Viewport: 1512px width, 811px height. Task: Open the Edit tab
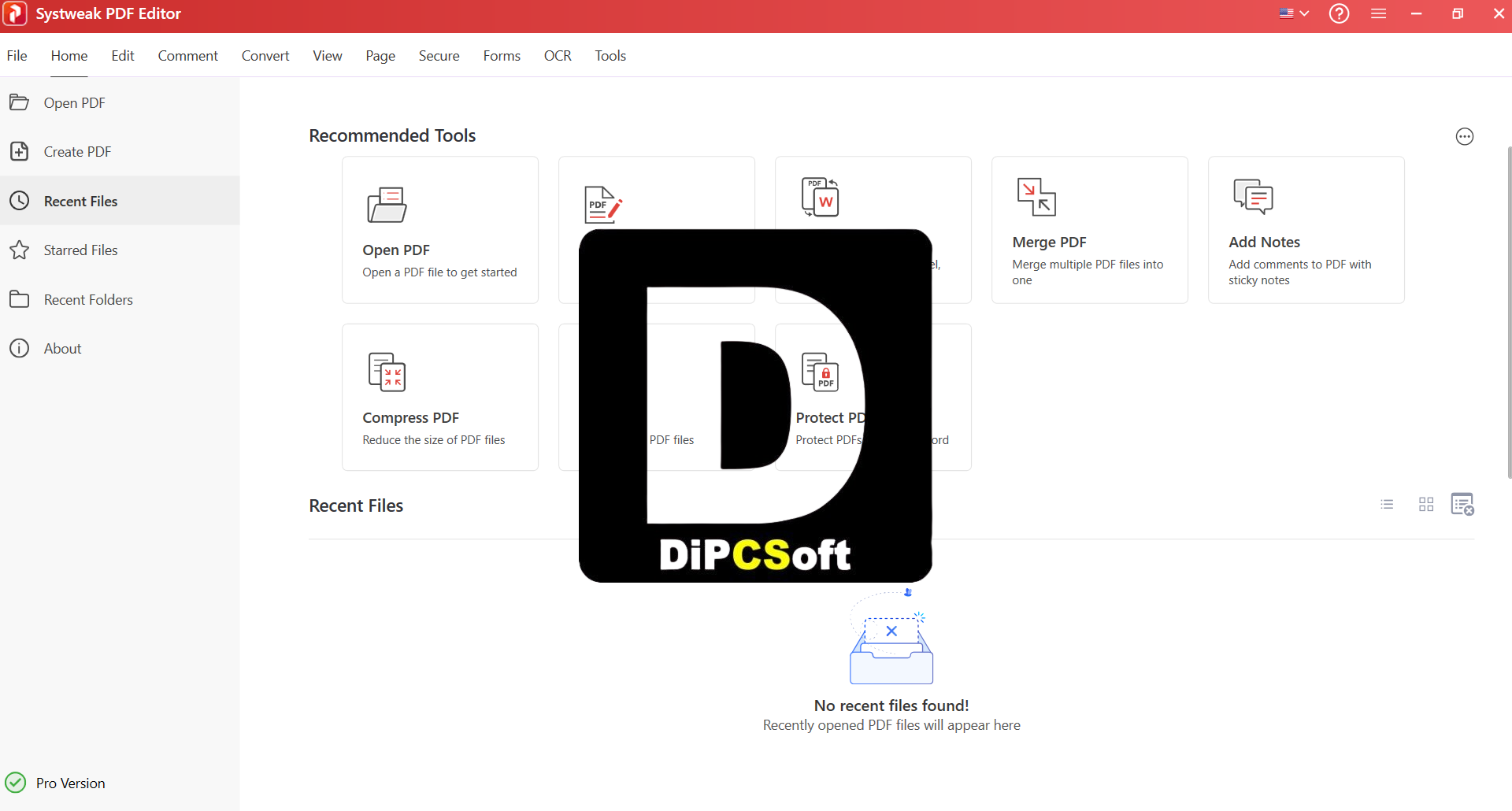click(123, 56)
